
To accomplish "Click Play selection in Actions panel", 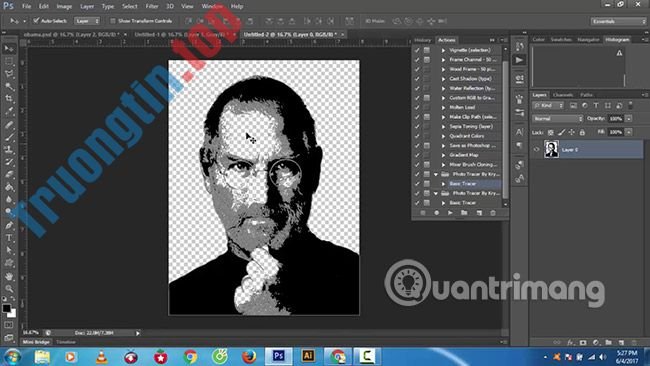I will [x=450, y=213].
